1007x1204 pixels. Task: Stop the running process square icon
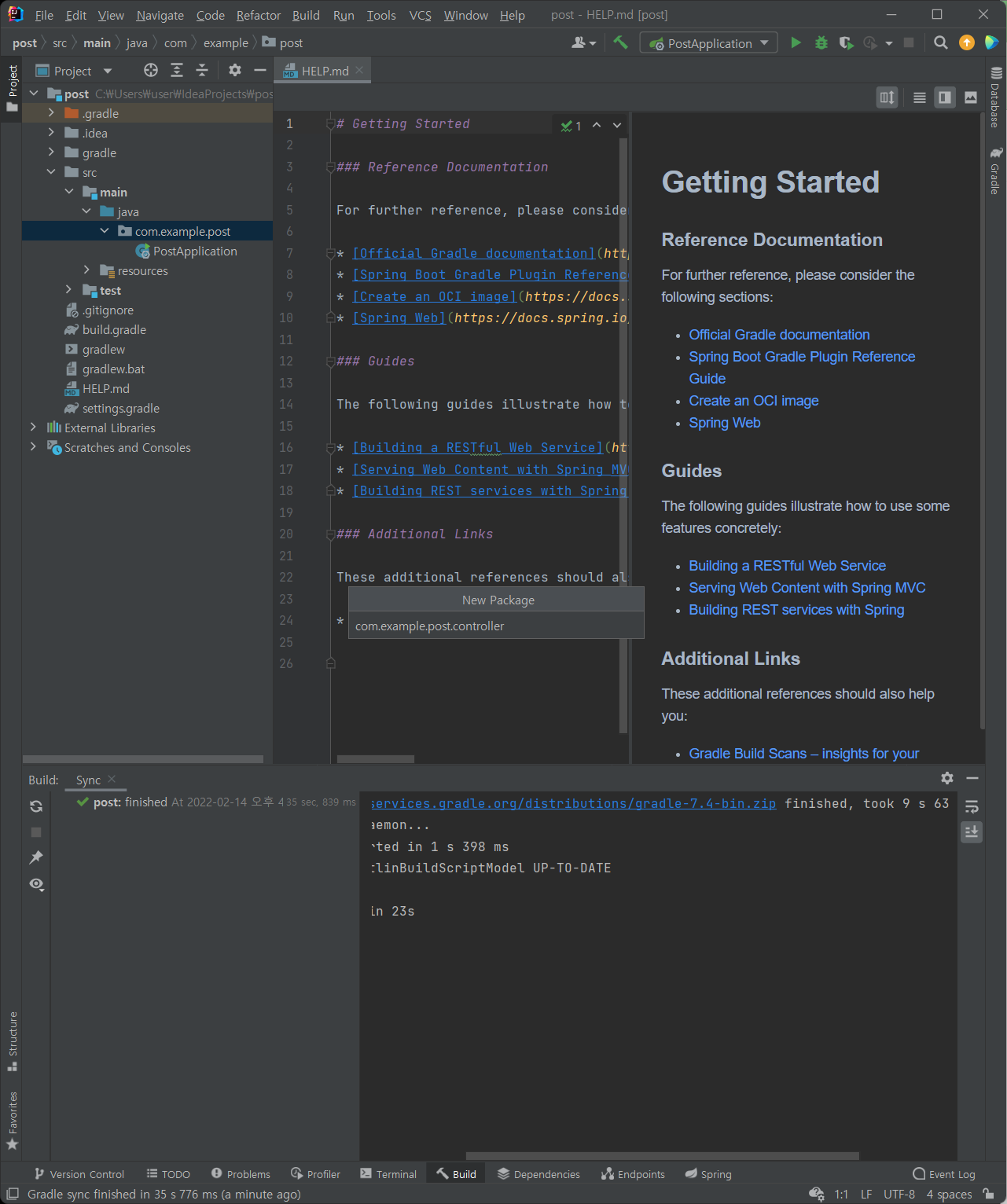(x=909, y=43)
